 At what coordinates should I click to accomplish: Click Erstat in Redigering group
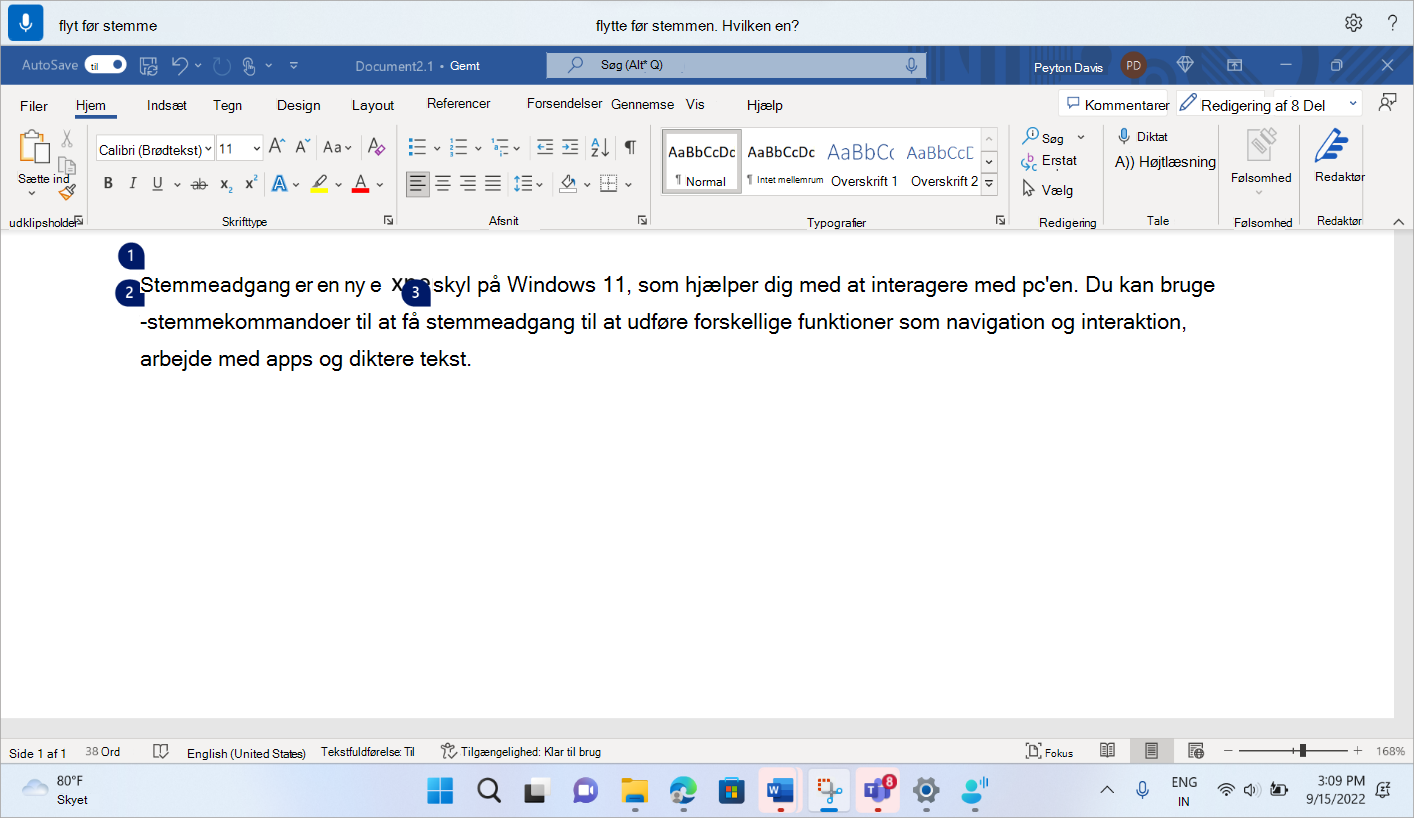coord(1049,161)
